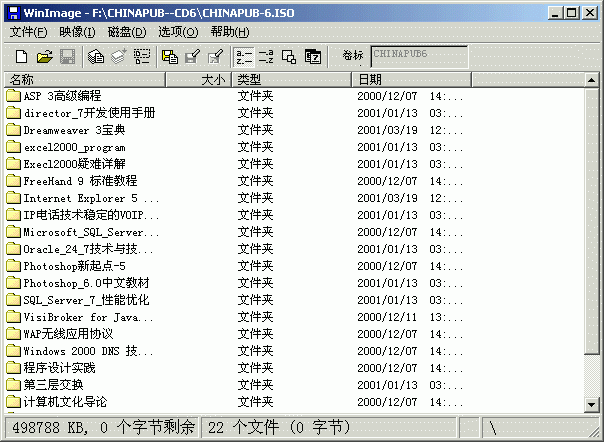Minimize the WinImage window
604x442 pixels.
(555, 13)
